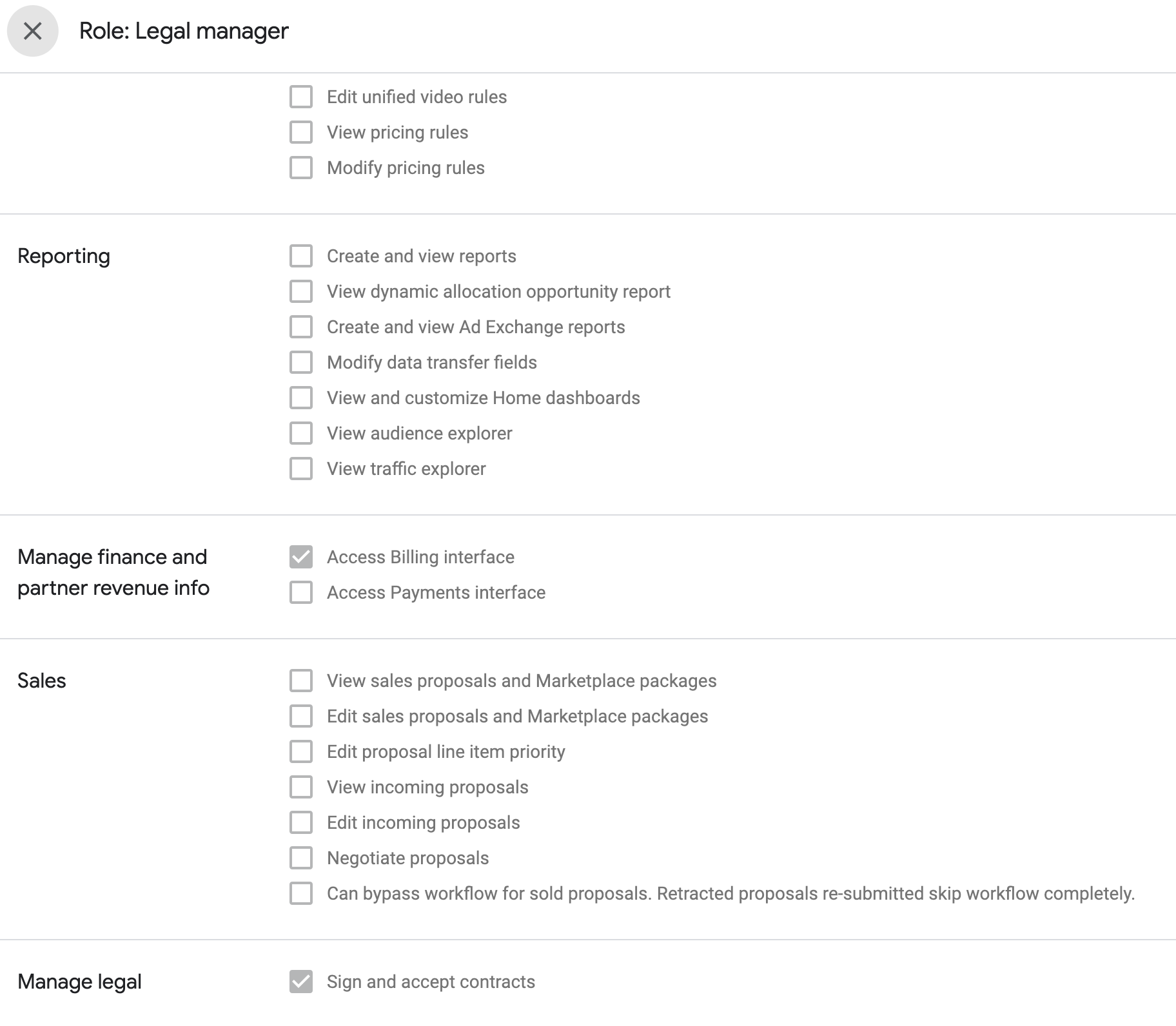This screenshot has height=1026, width=1176.
Task: Check the View pricing rules option
Action: tap(301, 132)
